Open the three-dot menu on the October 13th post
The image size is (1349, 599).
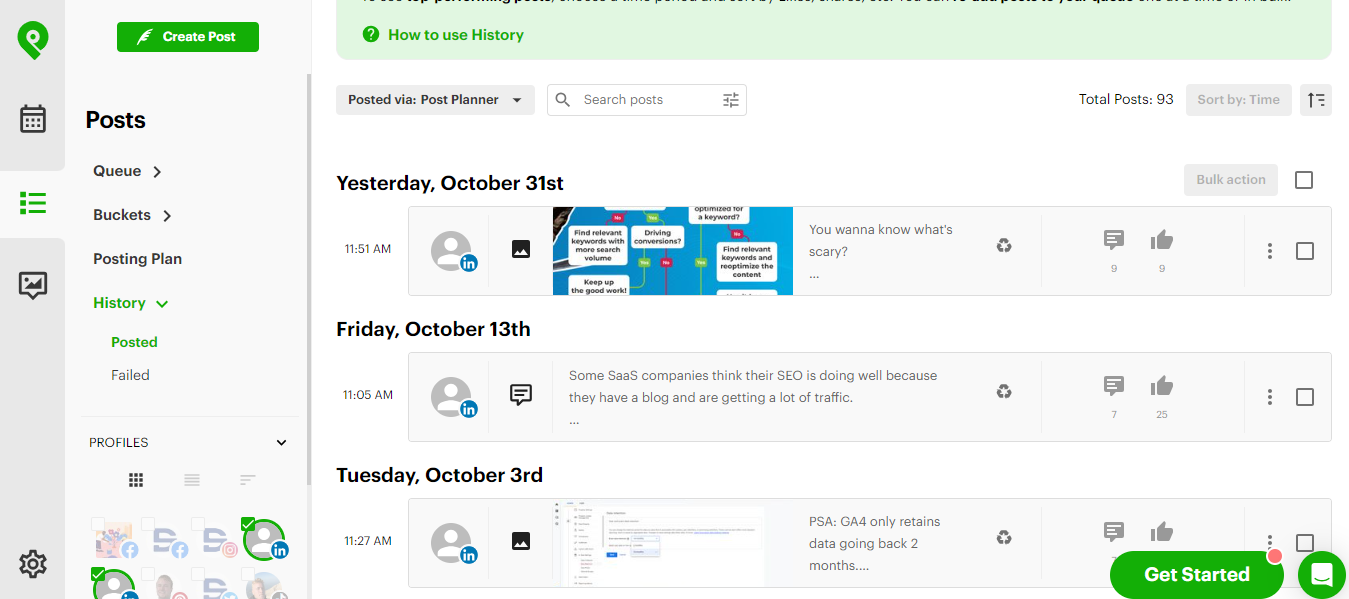1269,397
